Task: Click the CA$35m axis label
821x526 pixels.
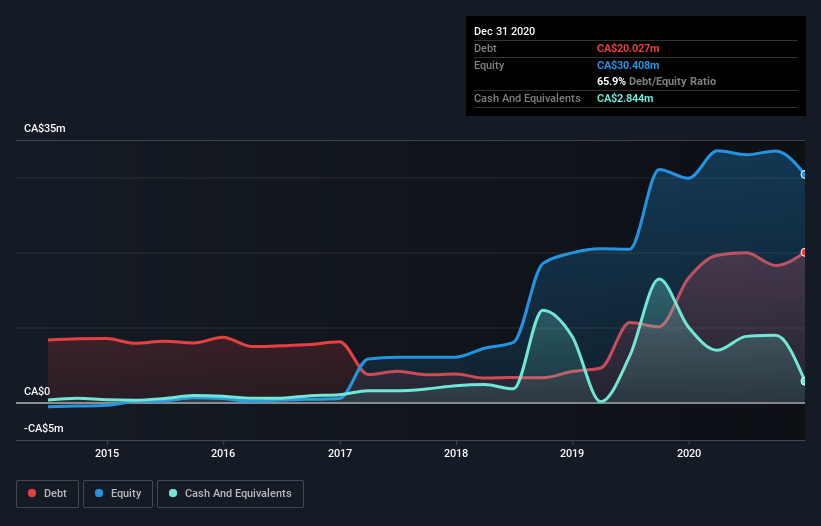Action: point(45,128)
